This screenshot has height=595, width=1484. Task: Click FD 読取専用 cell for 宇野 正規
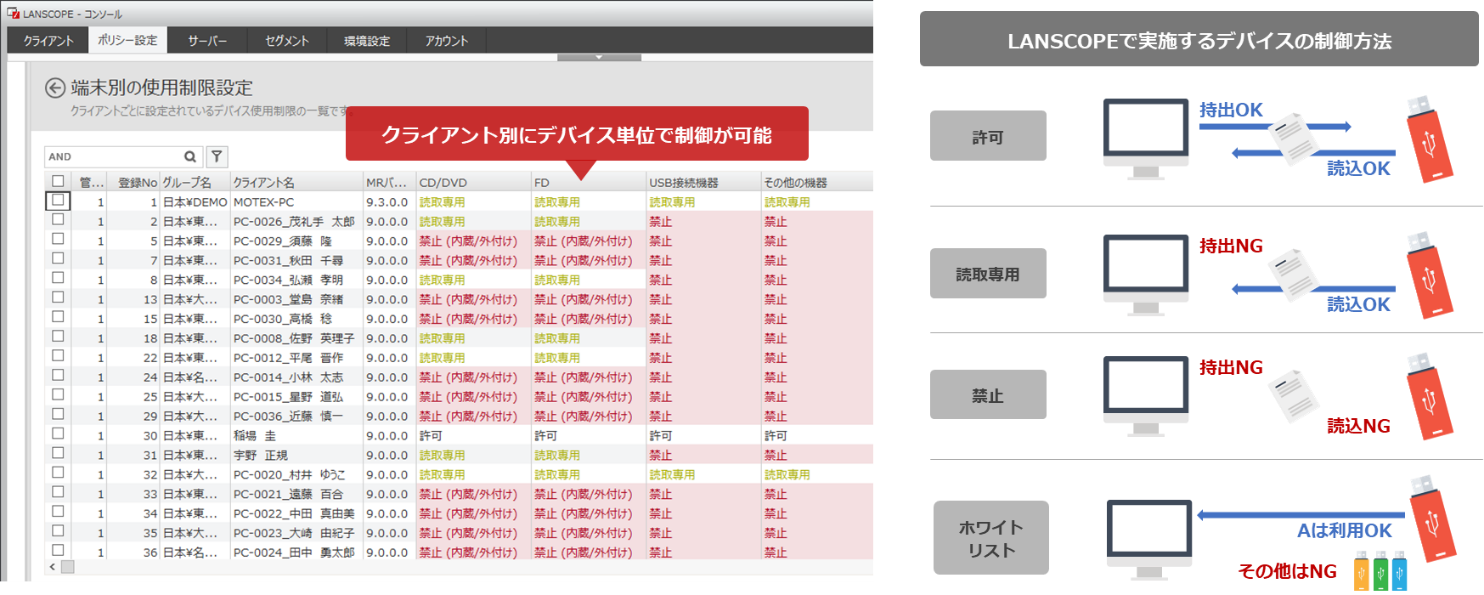pyautogui.click(x=557, y=456)
